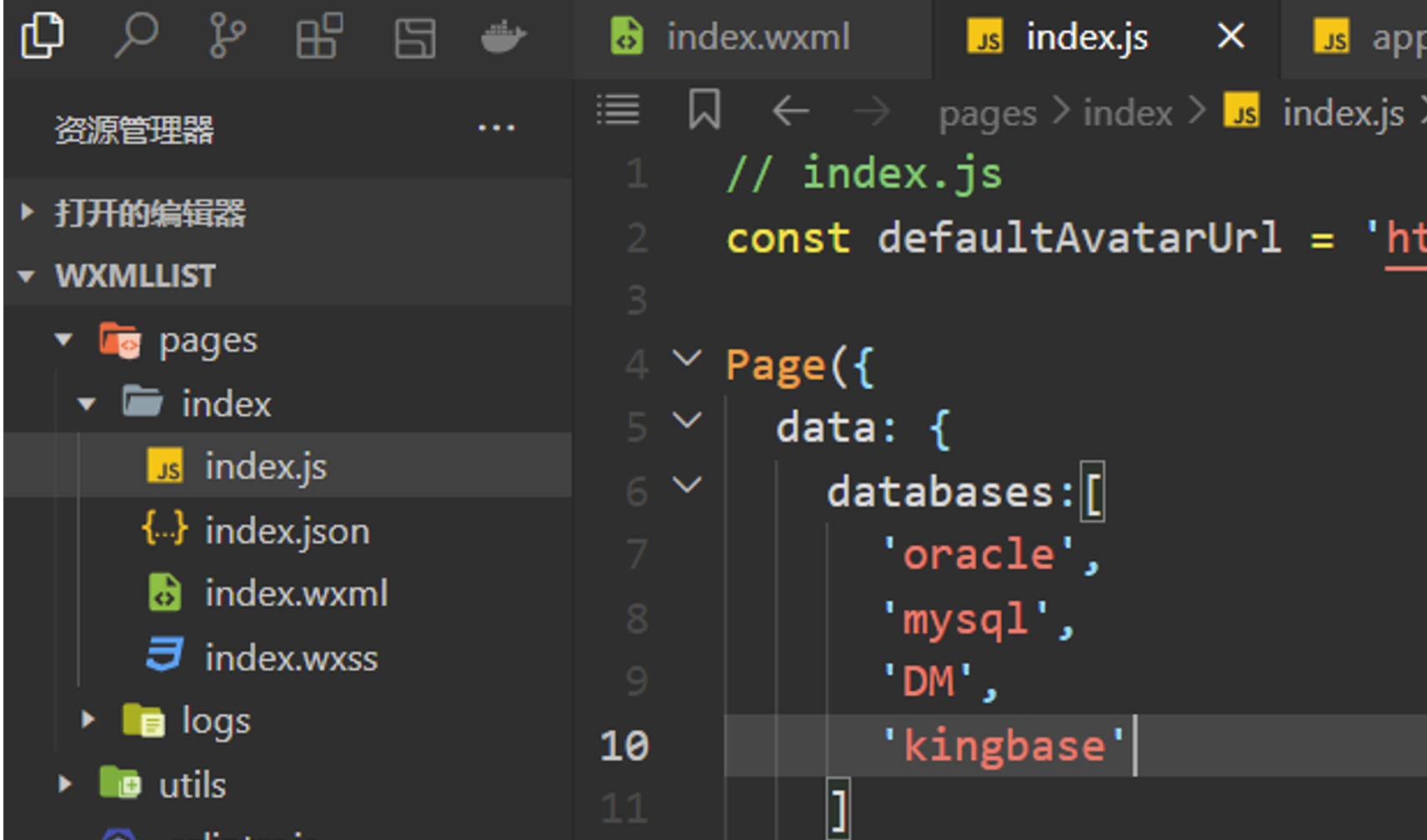Close the index.js tab

1231,36
